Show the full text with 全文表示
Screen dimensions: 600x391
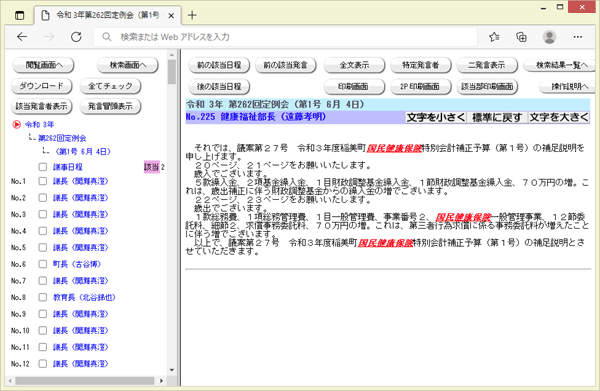pos(354,65)
